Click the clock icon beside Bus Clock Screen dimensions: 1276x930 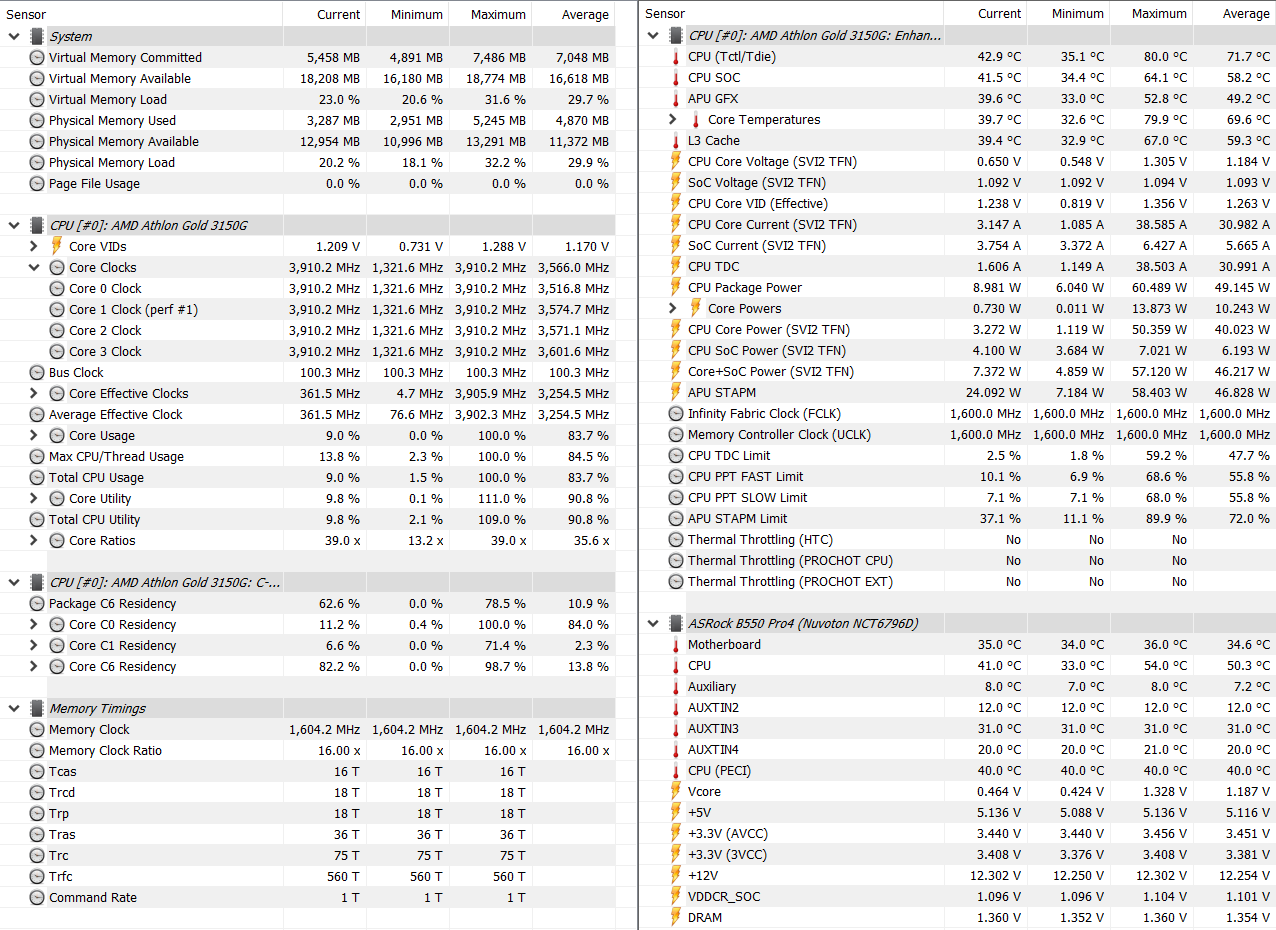pos(37,373)
